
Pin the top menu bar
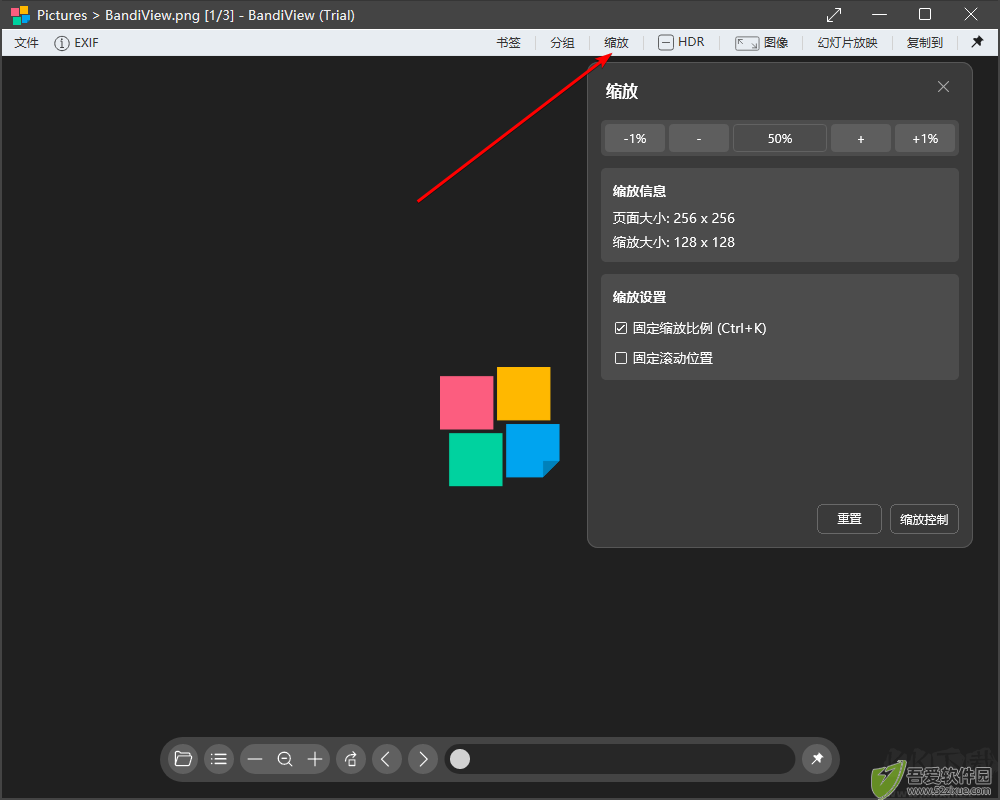point(977,42)
